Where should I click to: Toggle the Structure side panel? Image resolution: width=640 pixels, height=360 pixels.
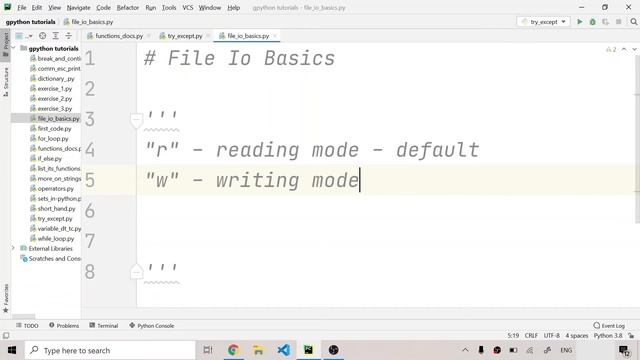click(x=5, y=82)
